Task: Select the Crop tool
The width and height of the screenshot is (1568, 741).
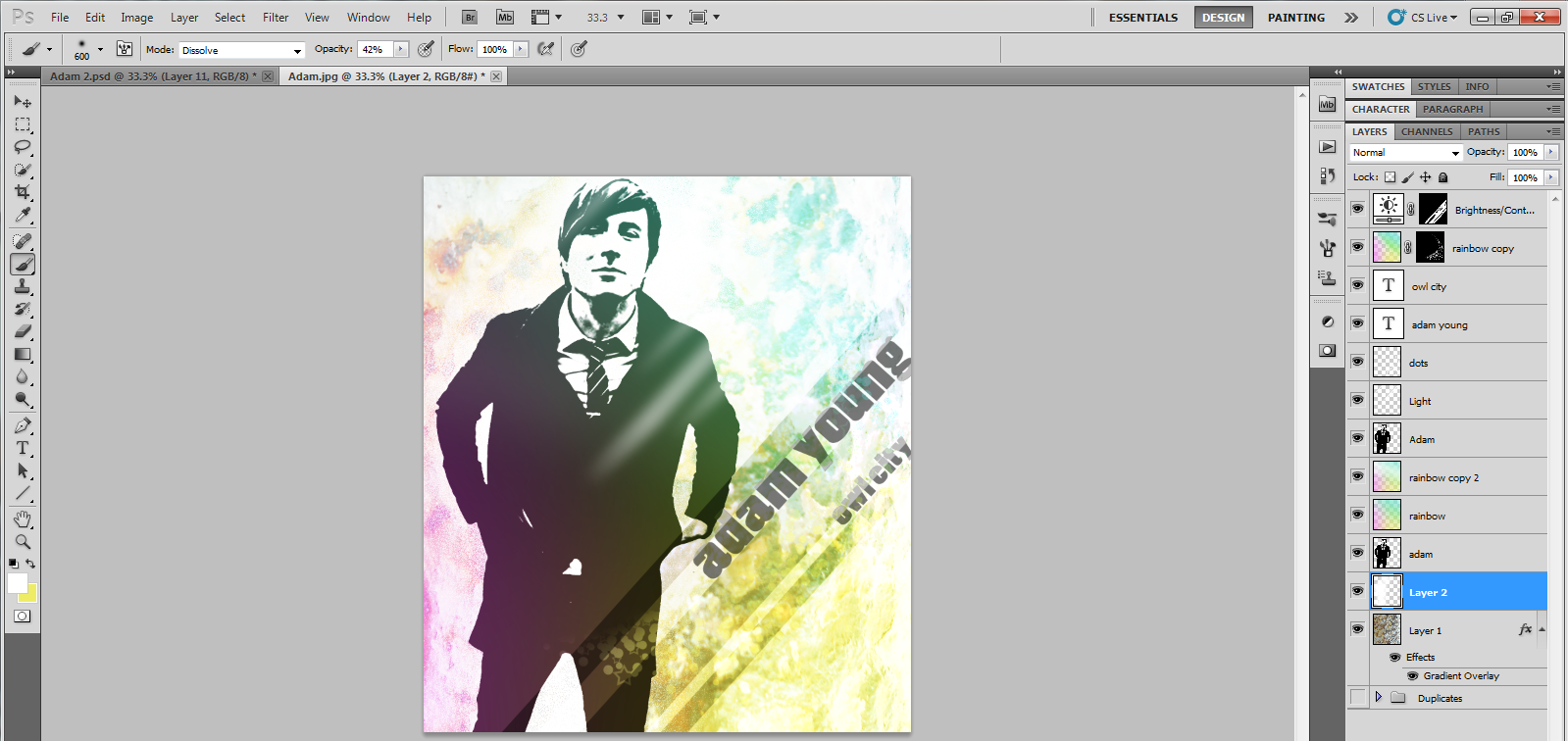Action: click(23, 192)
